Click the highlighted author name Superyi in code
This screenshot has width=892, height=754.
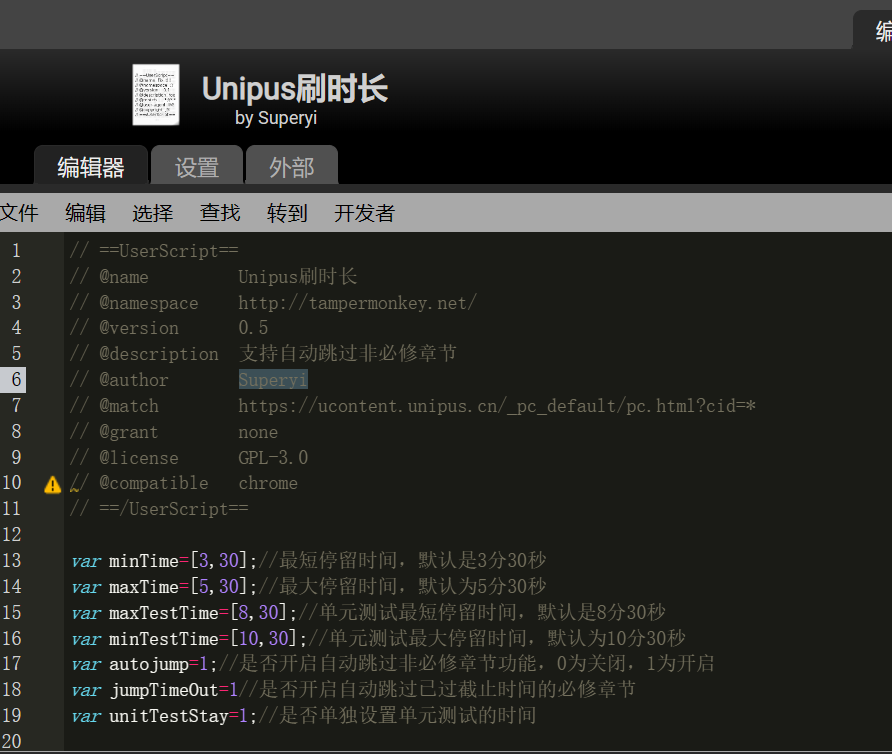click(x=273, y=380)
